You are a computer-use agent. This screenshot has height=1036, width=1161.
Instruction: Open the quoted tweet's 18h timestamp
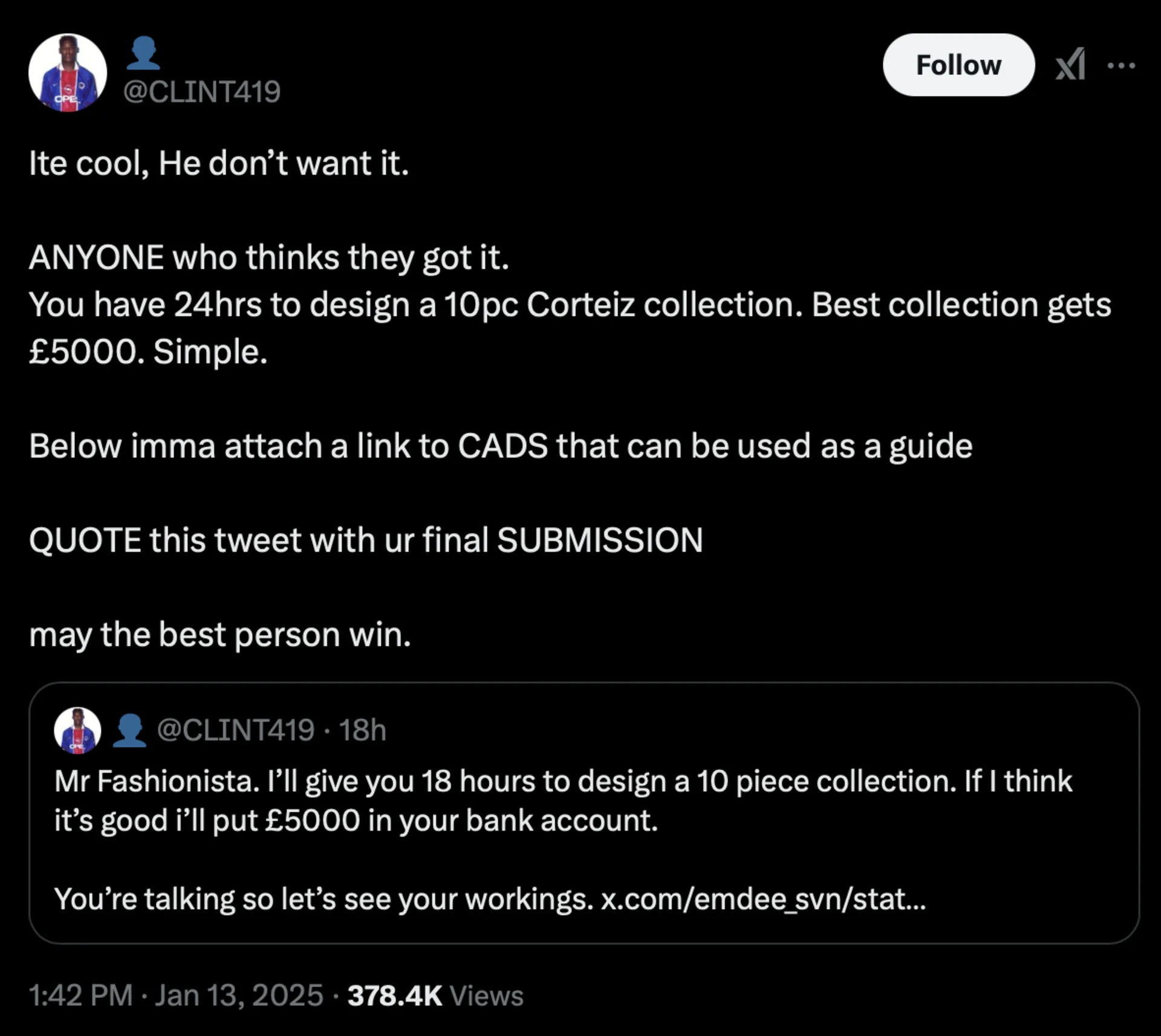362,730
